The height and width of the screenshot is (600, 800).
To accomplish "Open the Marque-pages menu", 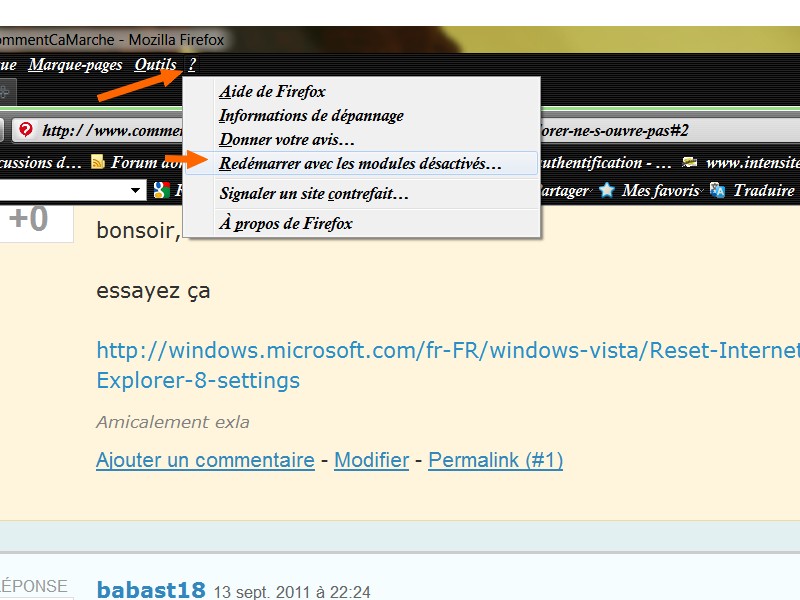I will pyautogui.click(x=75, y=65).
